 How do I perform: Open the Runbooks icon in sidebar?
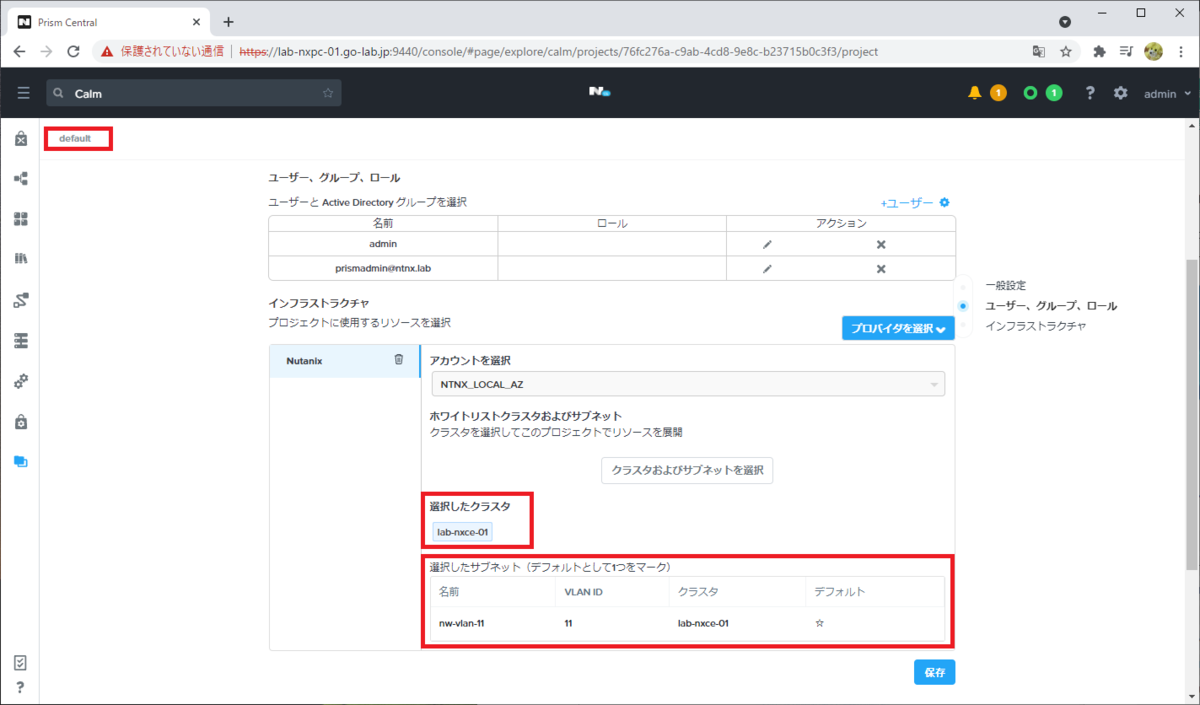pyautogui.click(x=21, y=300)
